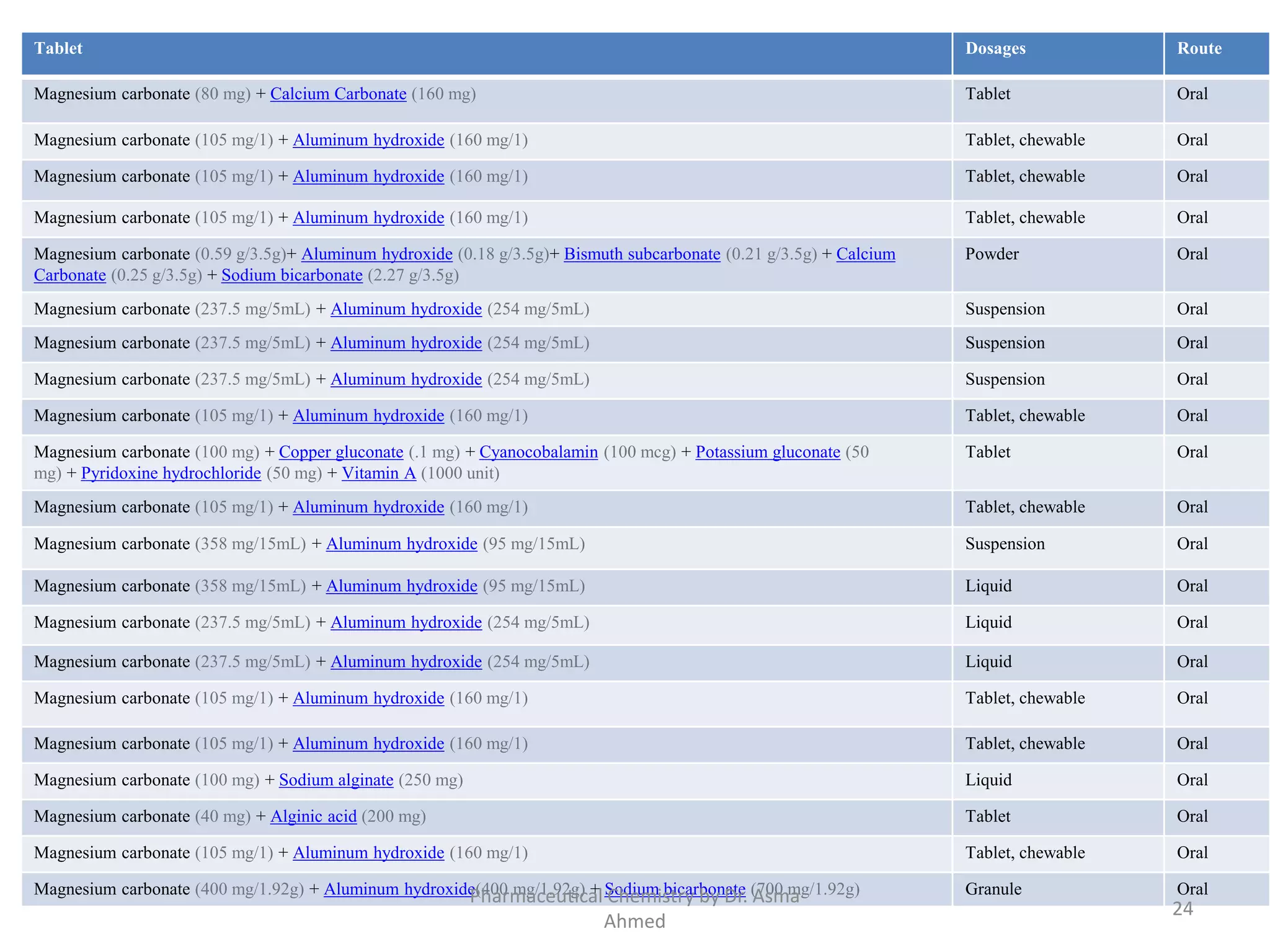This screenshot has width=1270, height=952.
Task: Open the Cyanocobalamin link
Action: point(538,452)
